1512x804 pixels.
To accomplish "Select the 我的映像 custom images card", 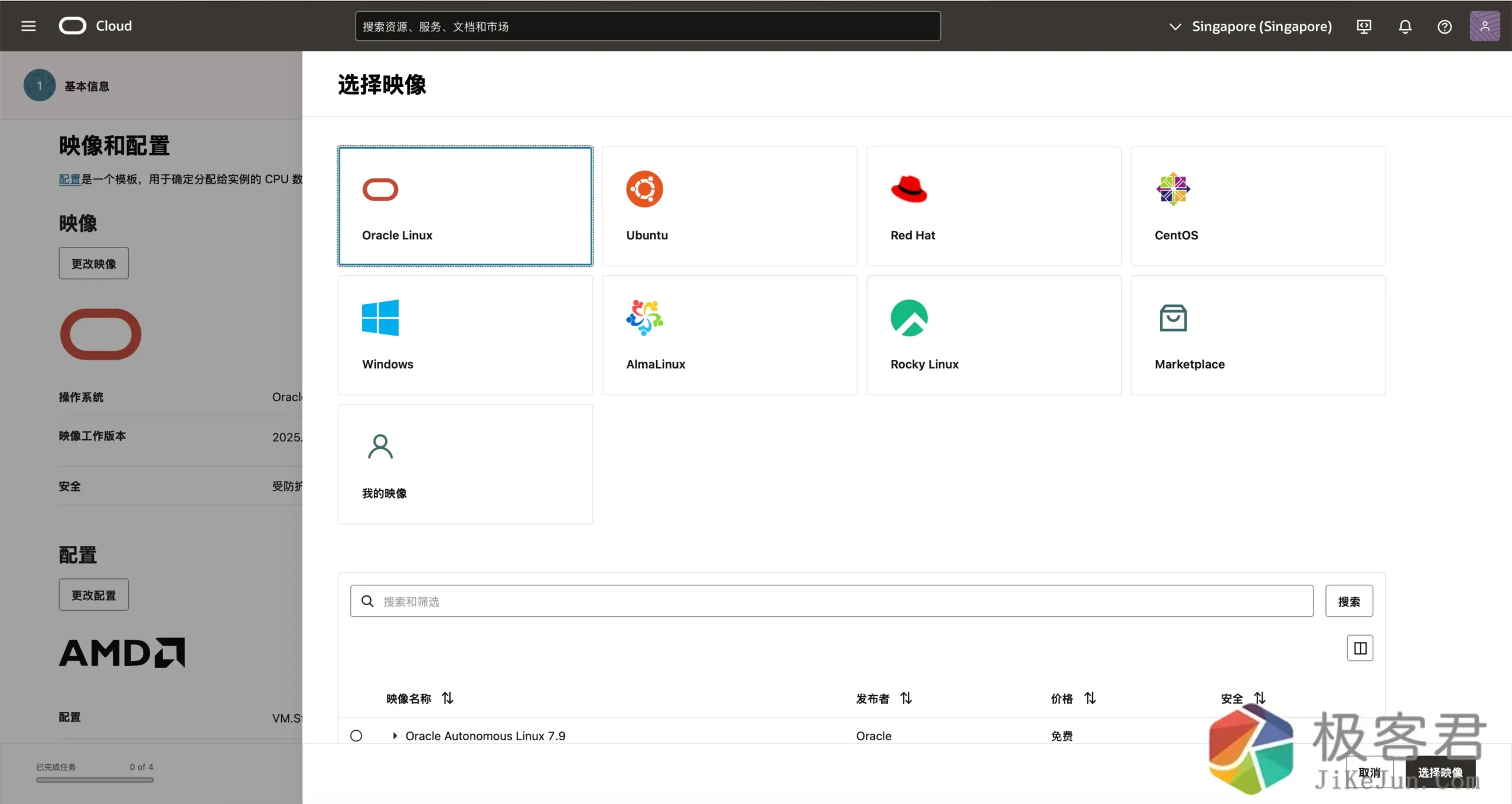I will pos(465,464).
